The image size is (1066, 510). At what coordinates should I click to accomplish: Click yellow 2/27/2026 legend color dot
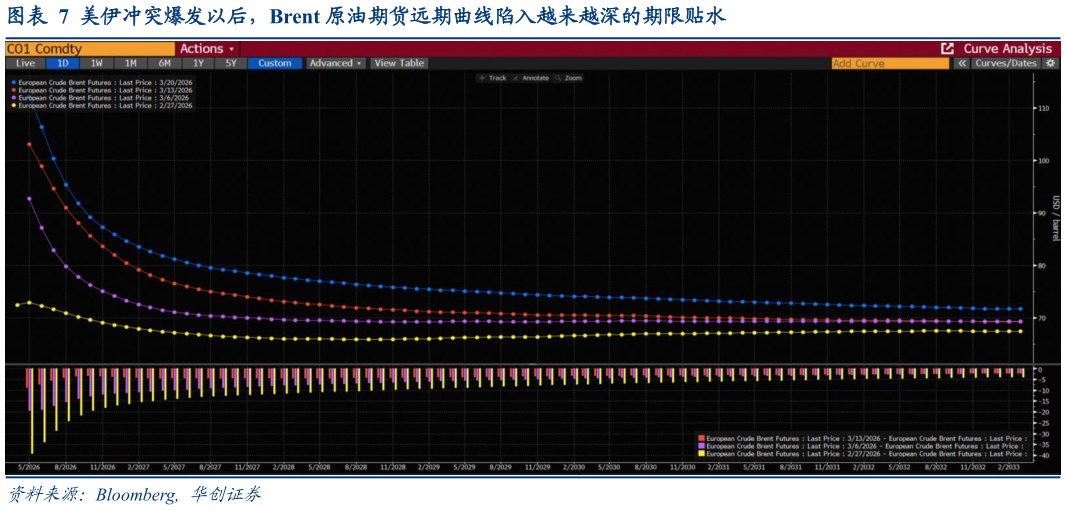13,105
